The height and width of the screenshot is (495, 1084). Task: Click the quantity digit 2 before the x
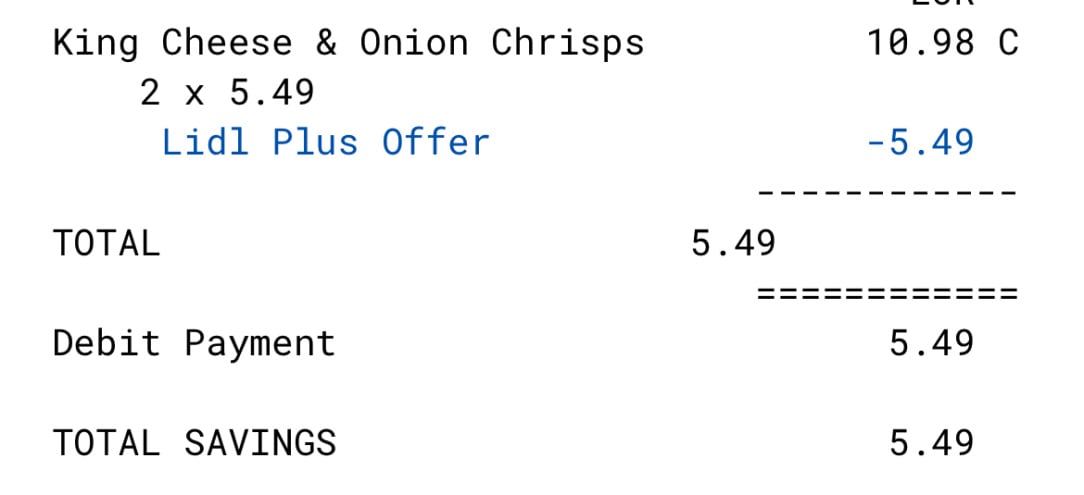pos(150,92)
